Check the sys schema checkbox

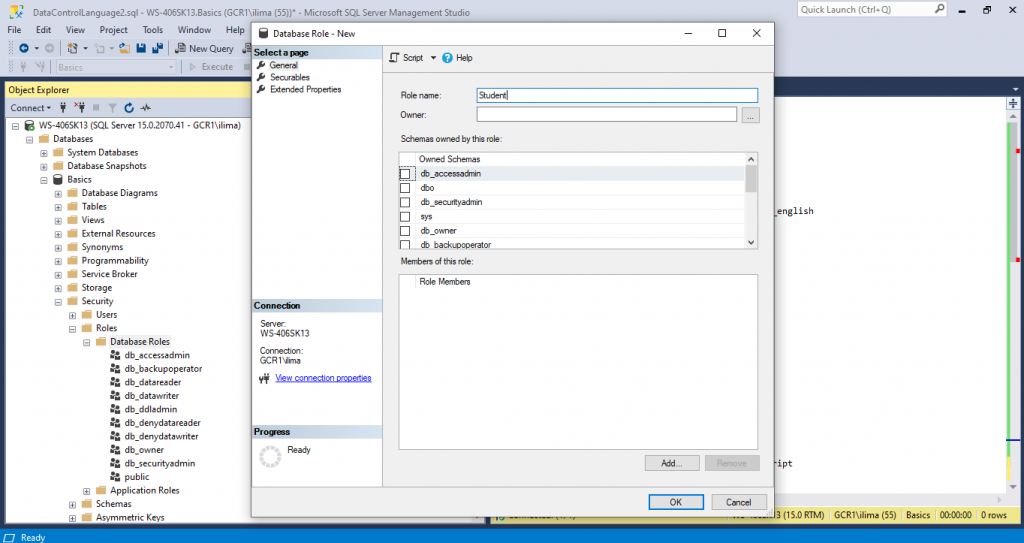(x=406, y=217)
